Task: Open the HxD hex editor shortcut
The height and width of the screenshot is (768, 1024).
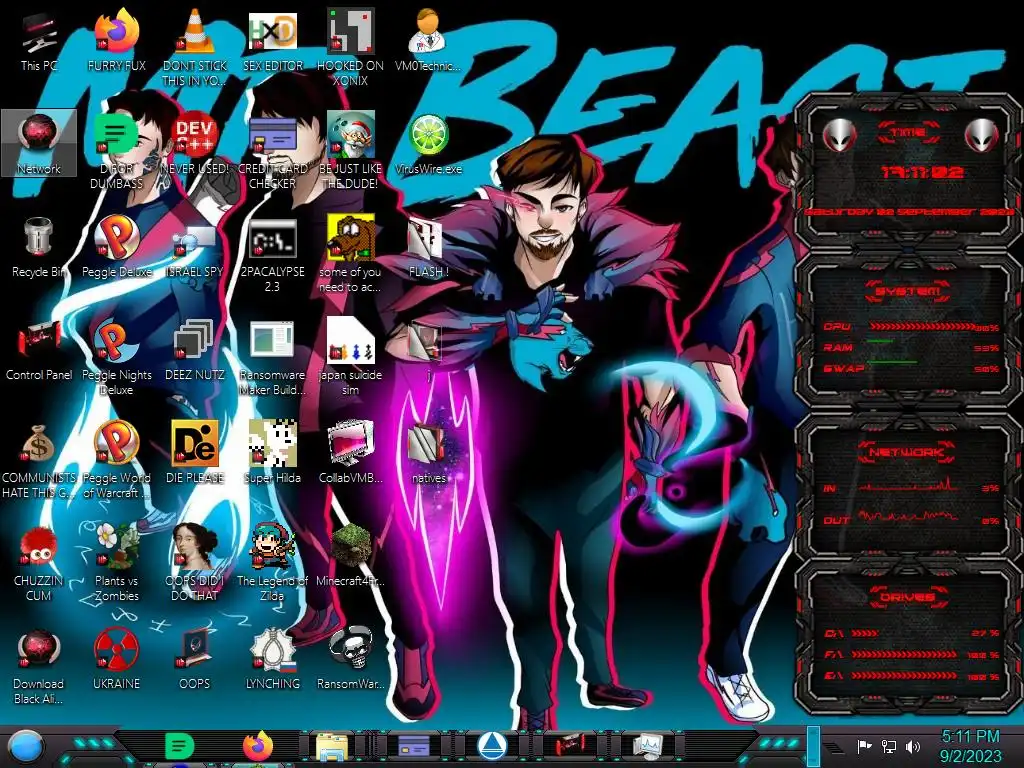Action: (x=272, y=40)
